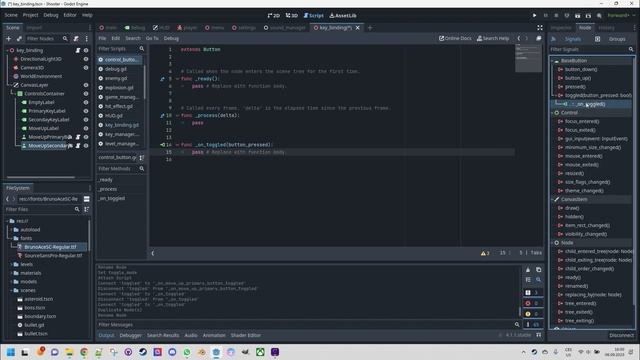Collapse Node signals group
Image resolution: width=640 pixels, height=360 pixels.
coord(552,243)
